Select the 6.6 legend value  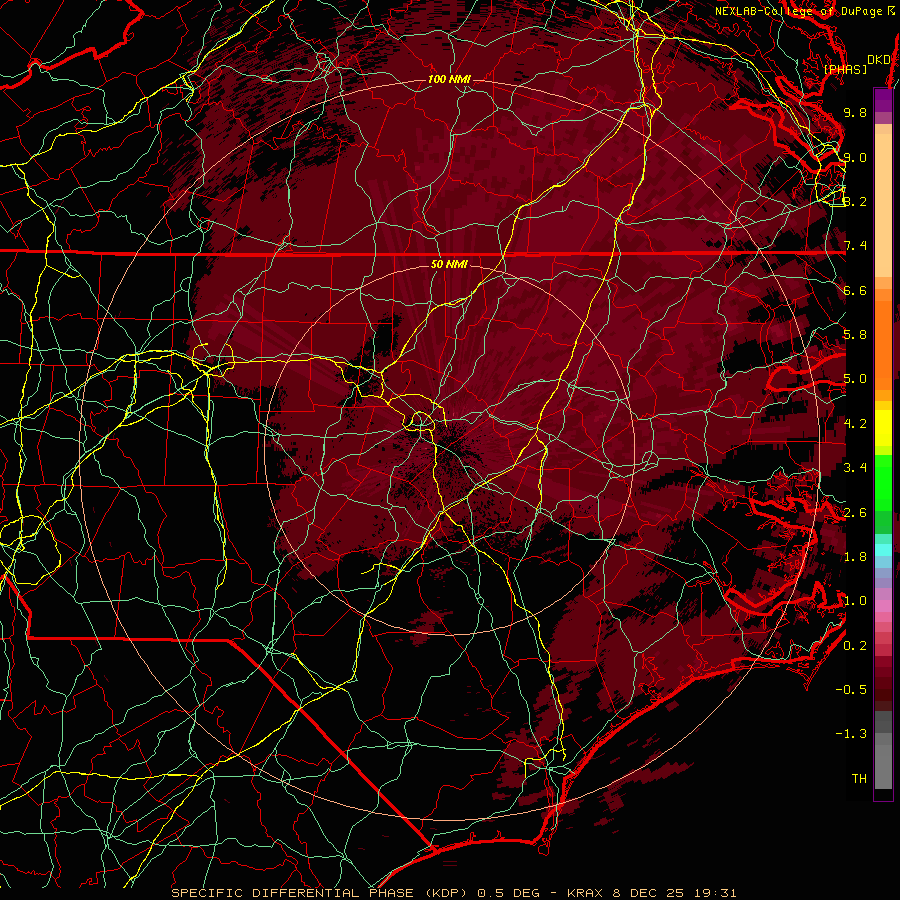coord(855,290)
